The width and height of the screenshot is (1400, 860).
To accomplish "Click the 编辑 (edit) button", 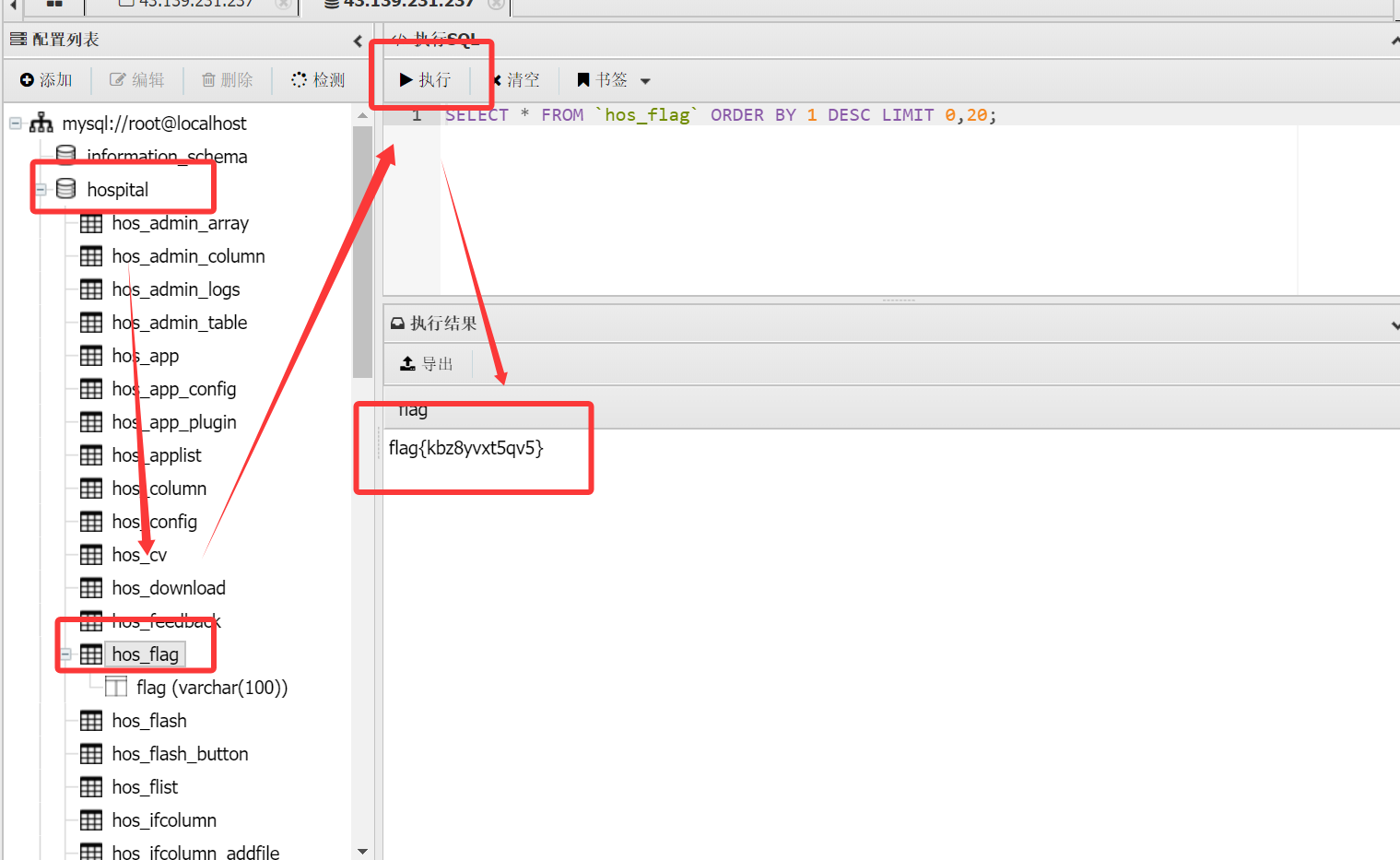I will (137, 80).
